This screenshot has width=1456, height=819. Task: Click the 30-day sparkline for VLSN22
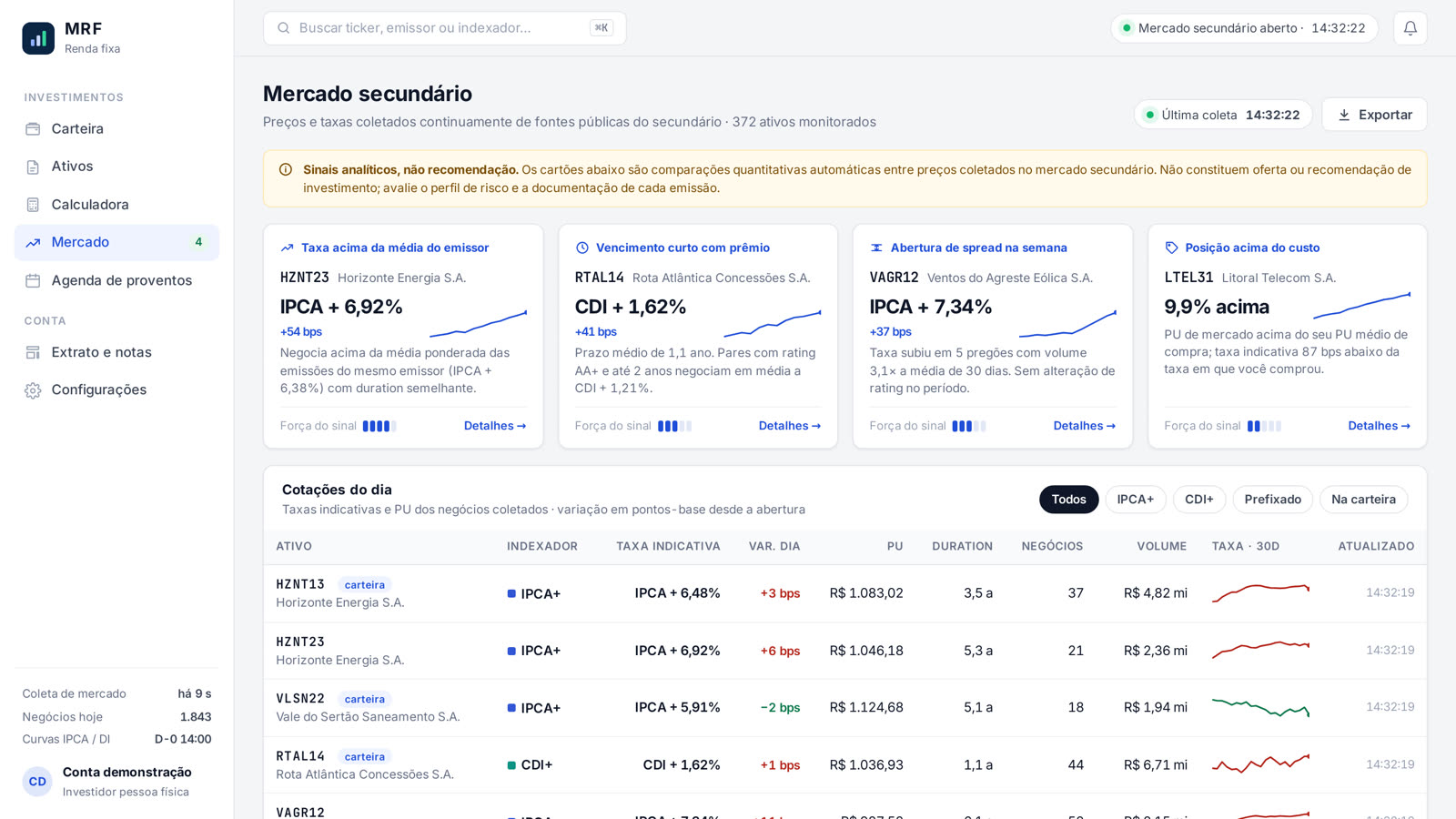(x=1260, y=707)
